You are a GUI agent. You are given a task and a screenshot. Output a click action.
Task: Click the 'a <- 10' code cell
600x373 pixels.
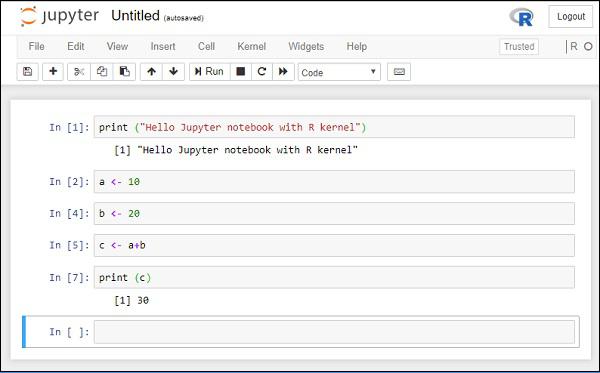coord(334,182)
